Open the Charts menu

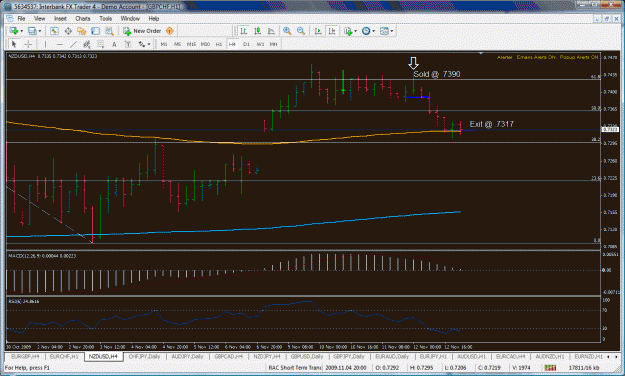(83, 18)
